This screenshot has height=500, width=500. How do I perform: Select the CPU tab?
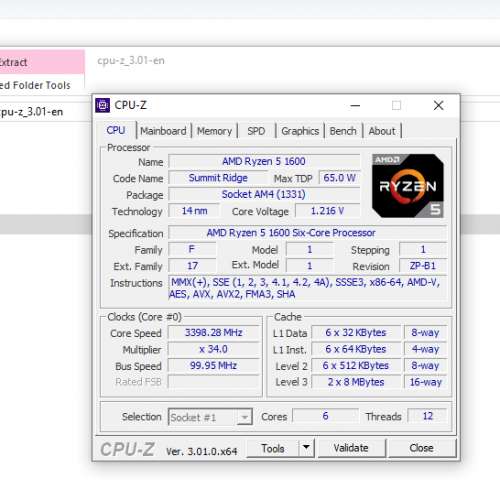pos(116,130)
